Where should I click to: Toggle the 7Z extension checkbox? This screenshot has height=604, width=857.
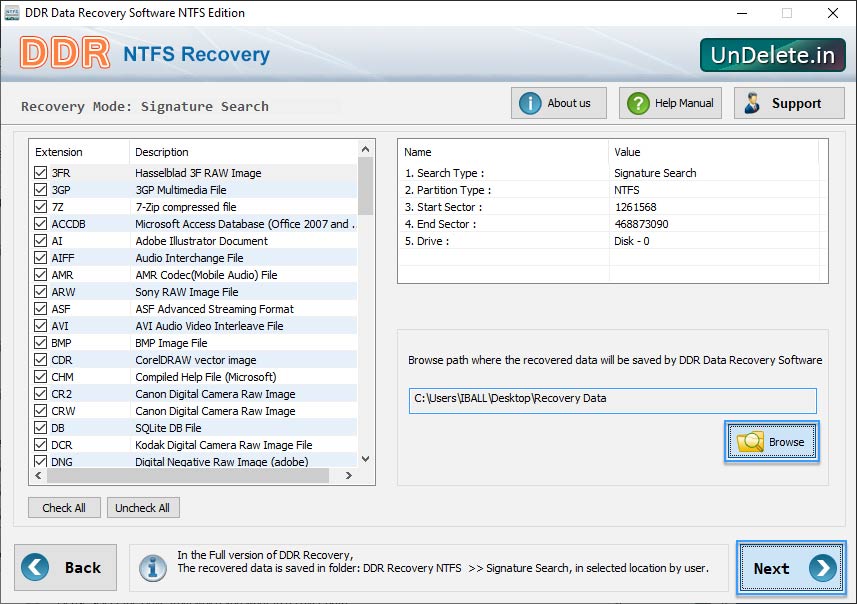coord(40,207)
